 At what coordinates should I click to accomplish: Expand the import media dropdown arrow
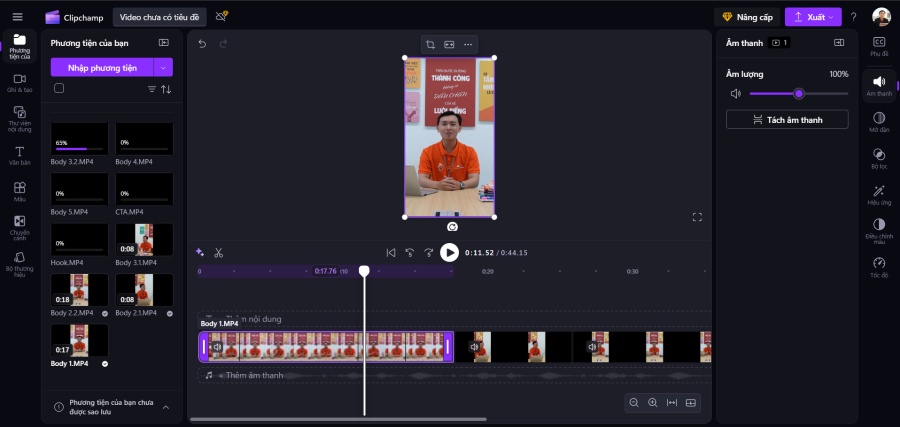tap(163, 68)
